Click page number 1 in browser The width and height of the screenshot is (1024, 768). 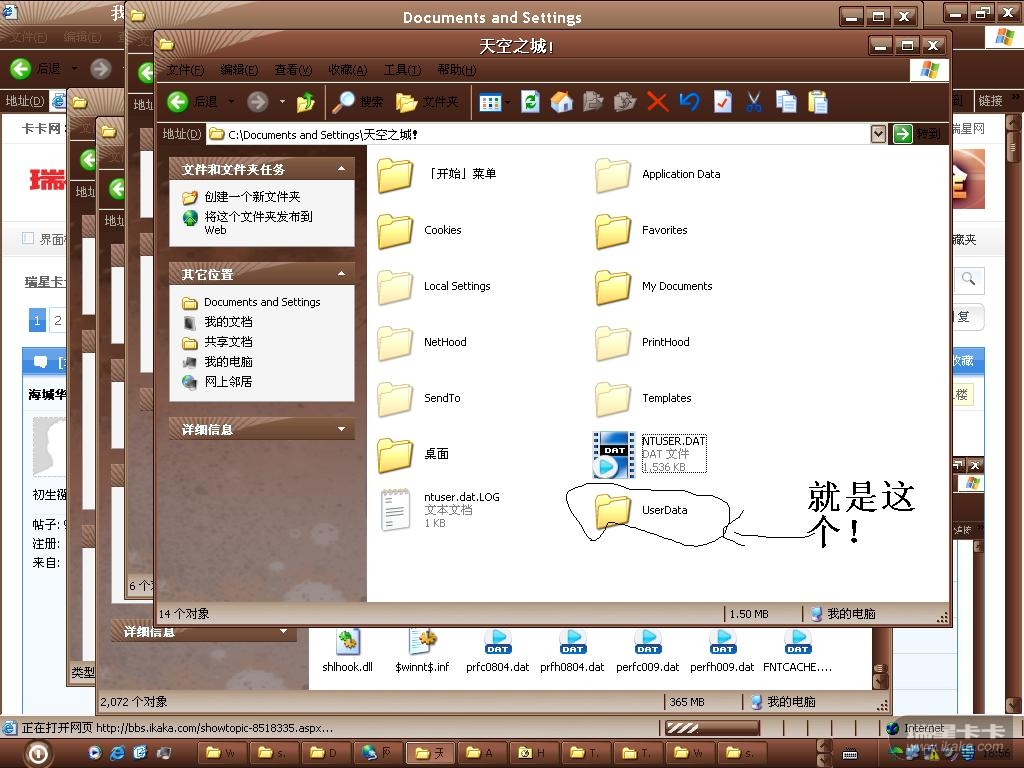tap(37, 320)
